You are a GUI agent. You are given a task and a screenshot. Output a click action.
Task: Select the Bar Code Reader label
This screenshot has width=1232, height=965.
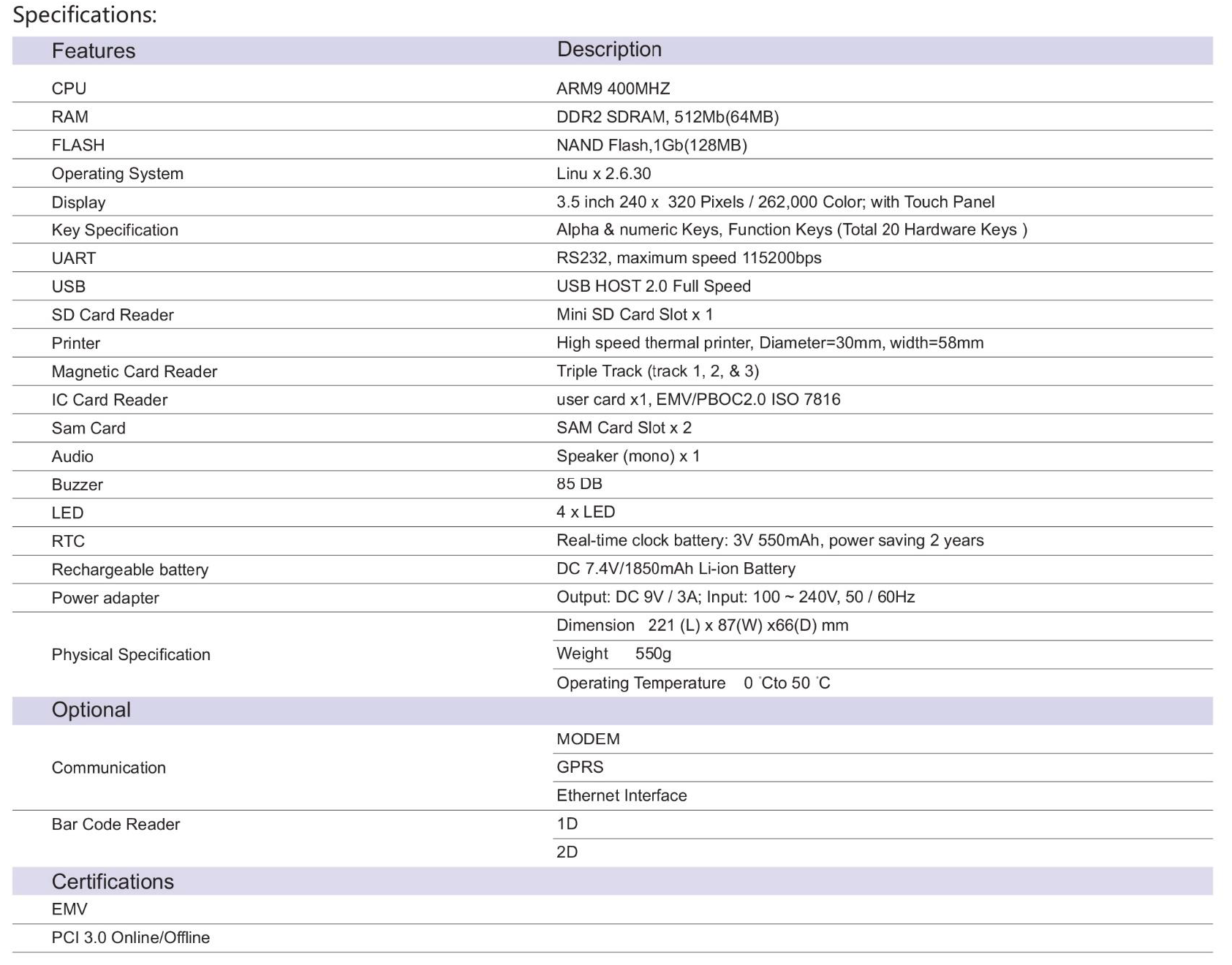(x=116, y=824)
